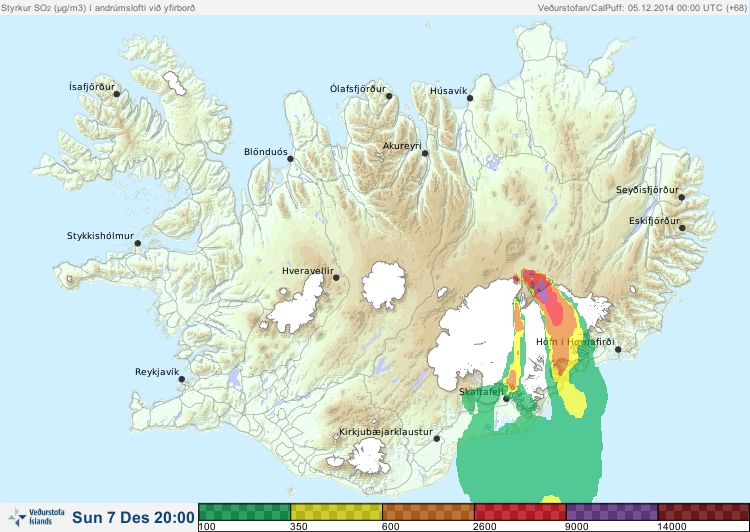
Task: Click the yellow 350 legend swatch
Action: point(336,512)
